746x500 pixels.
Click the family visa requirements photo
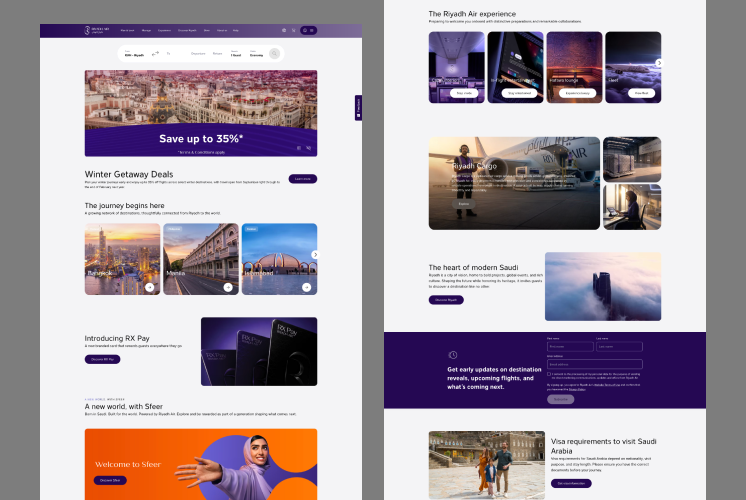coord(487,465)
